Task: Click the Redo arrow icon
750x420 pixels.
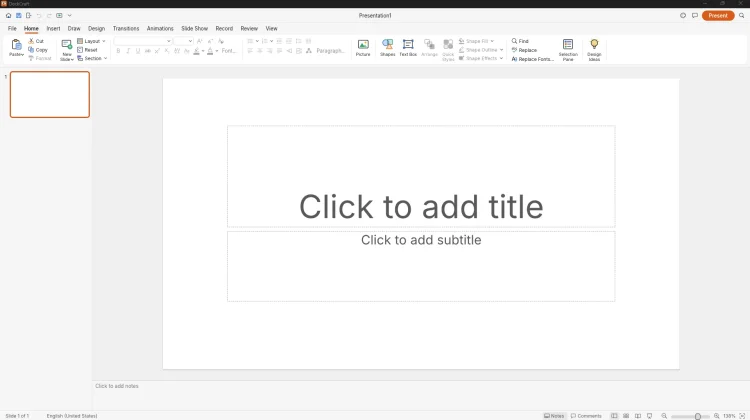Action: (49, 16)
